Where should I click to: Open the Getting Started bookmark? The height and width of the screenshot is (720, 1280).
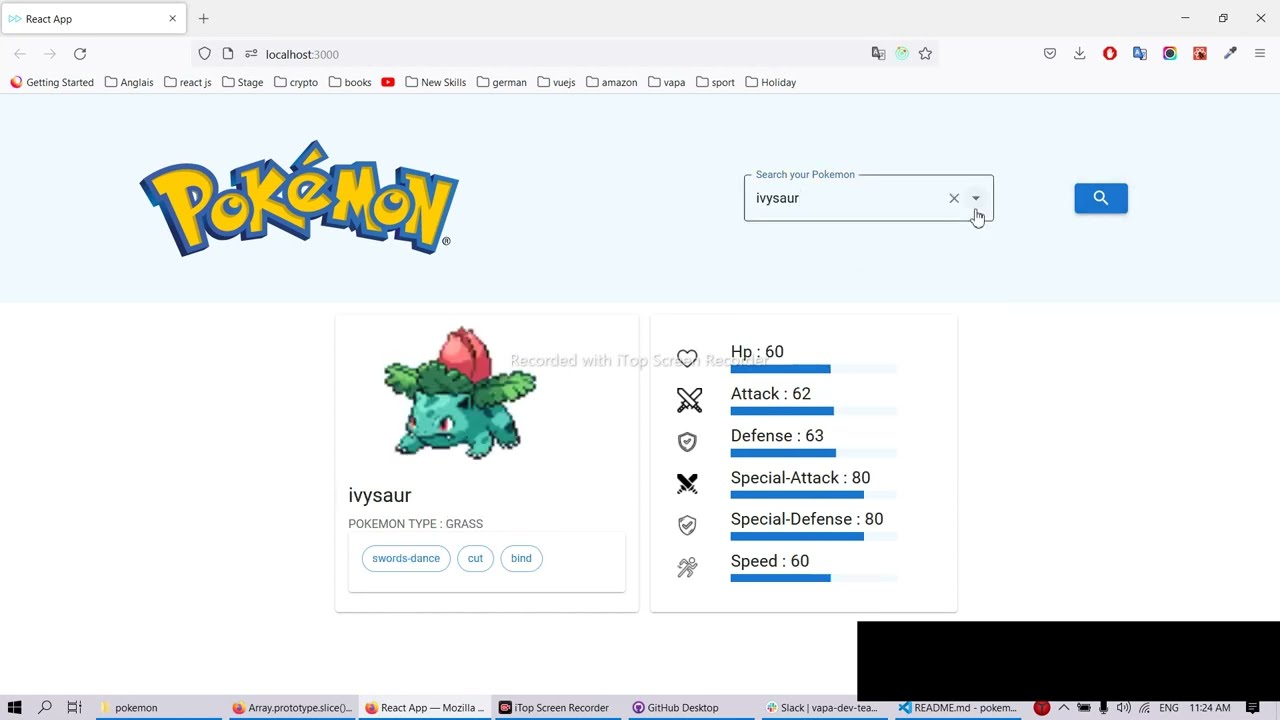(x=52, y=82)
